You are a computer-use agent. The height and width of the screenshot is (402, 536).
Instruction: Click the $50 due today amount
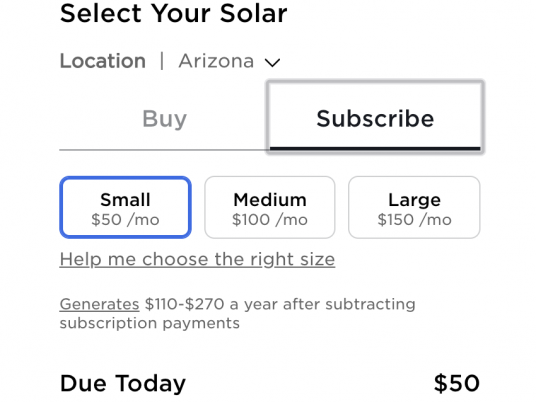(457, 383)
